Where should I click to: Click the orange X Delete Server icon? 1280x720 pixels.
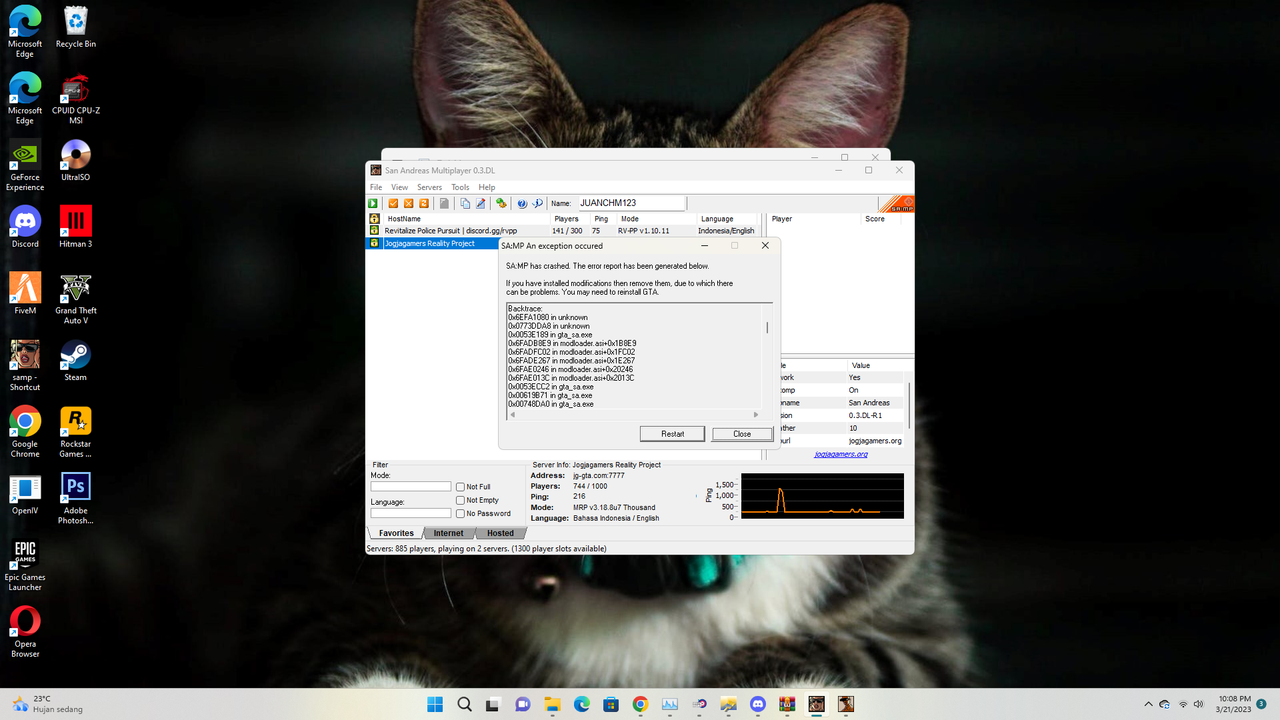409,203
